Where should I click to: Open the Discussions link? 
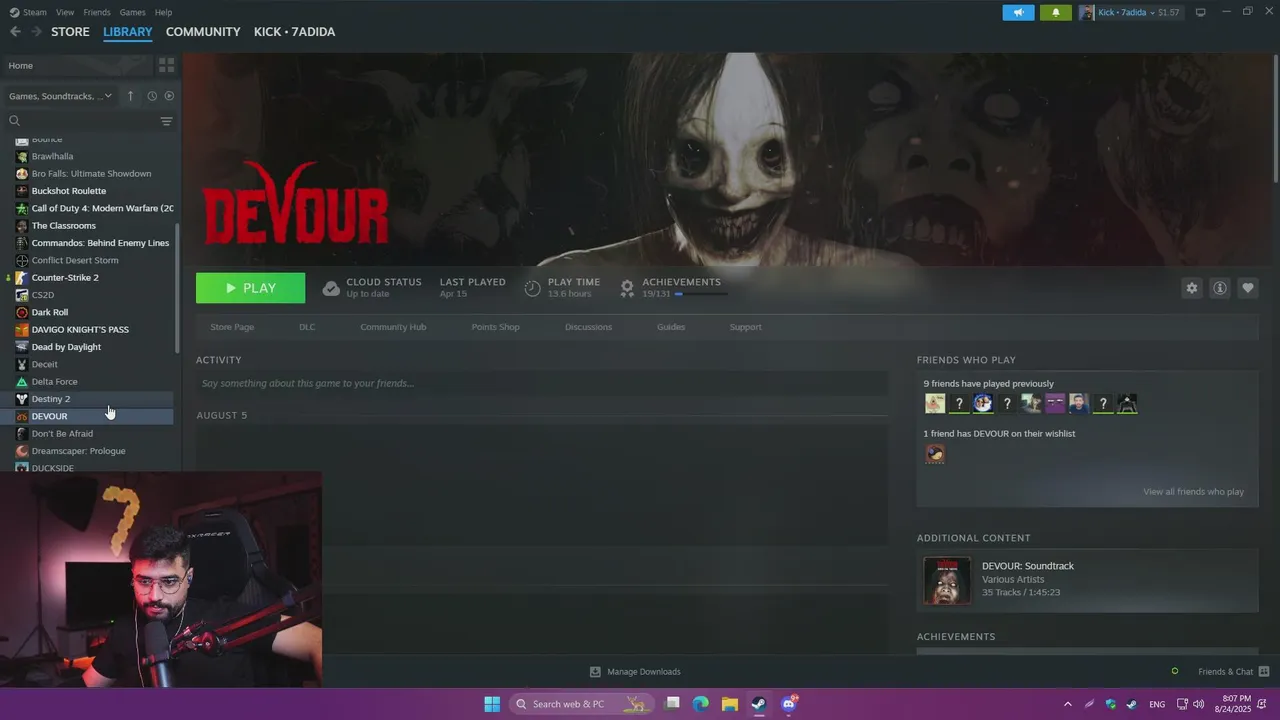click(588, 327)
